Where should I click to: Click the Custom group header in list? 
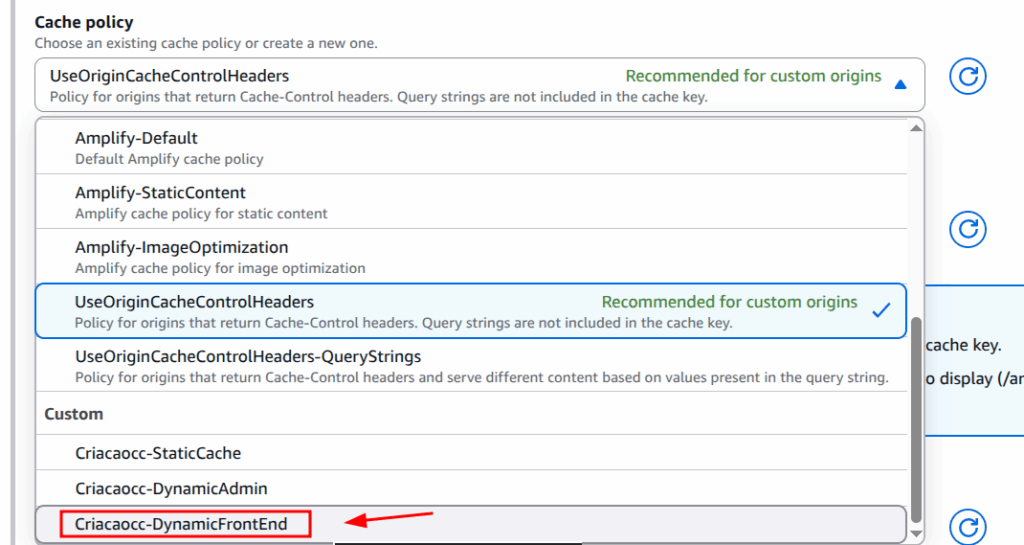(x=74, y=414)
